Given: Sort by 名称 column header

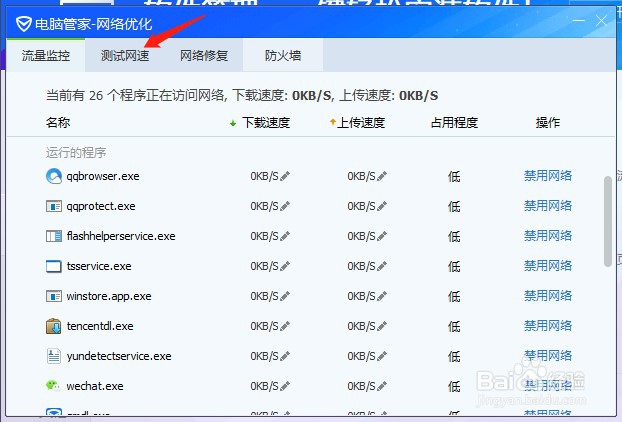Looking at the screenshot, I should click(58, 123).
